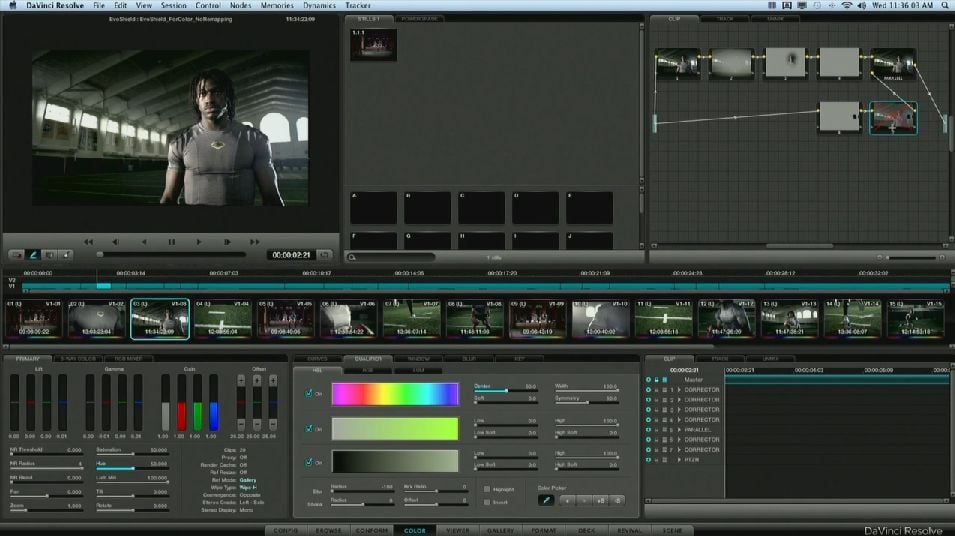Go to the Config page
The image size is (955, 536).
(x=286, y=531)
